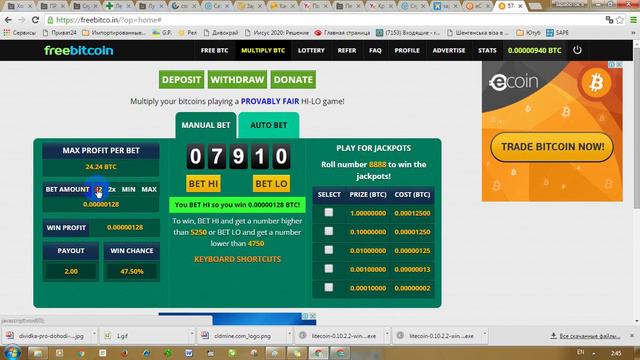
Task: Click the DONATE button
Action: tap(293, 80)
